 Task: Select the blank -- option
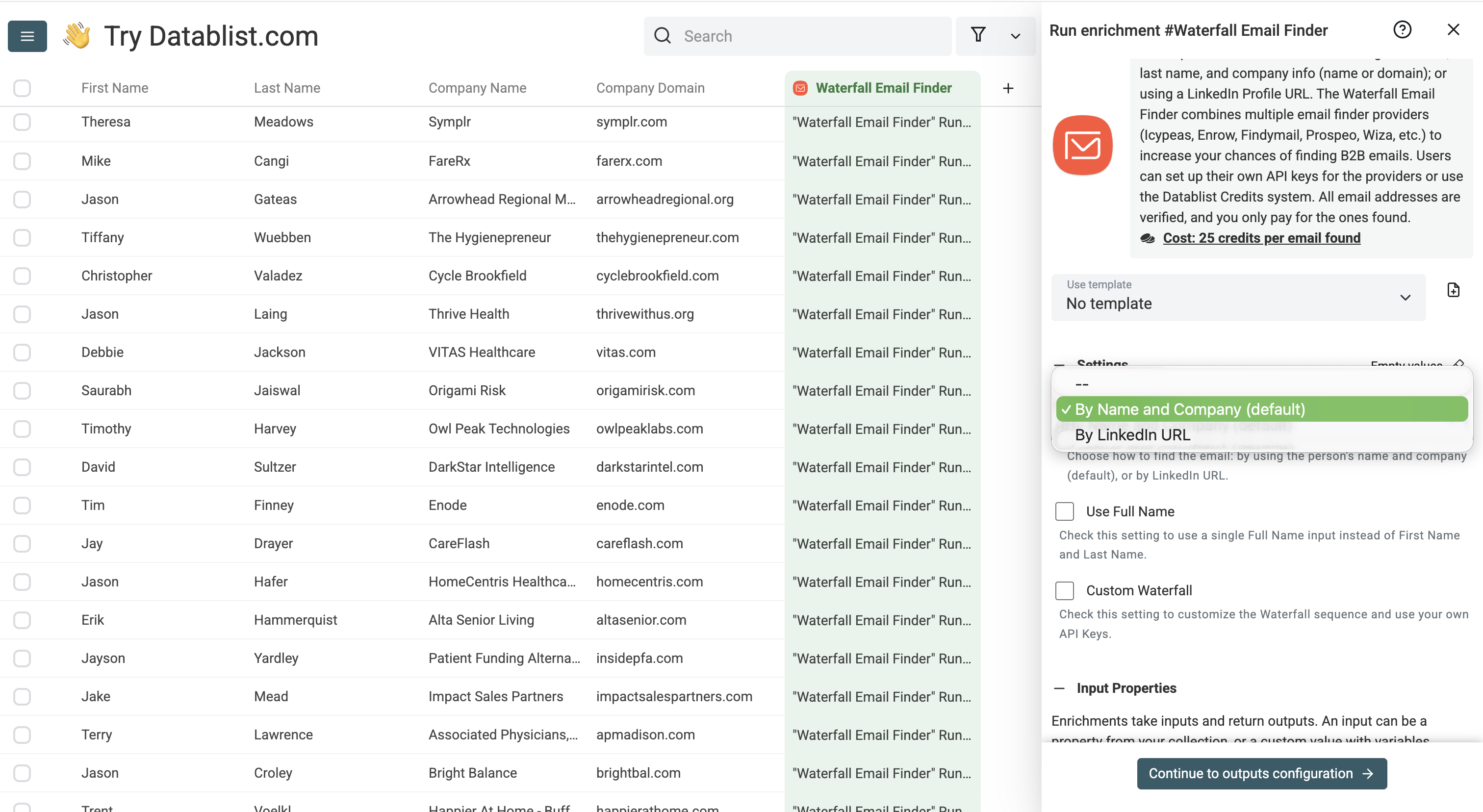click(x=1262, y=383)
